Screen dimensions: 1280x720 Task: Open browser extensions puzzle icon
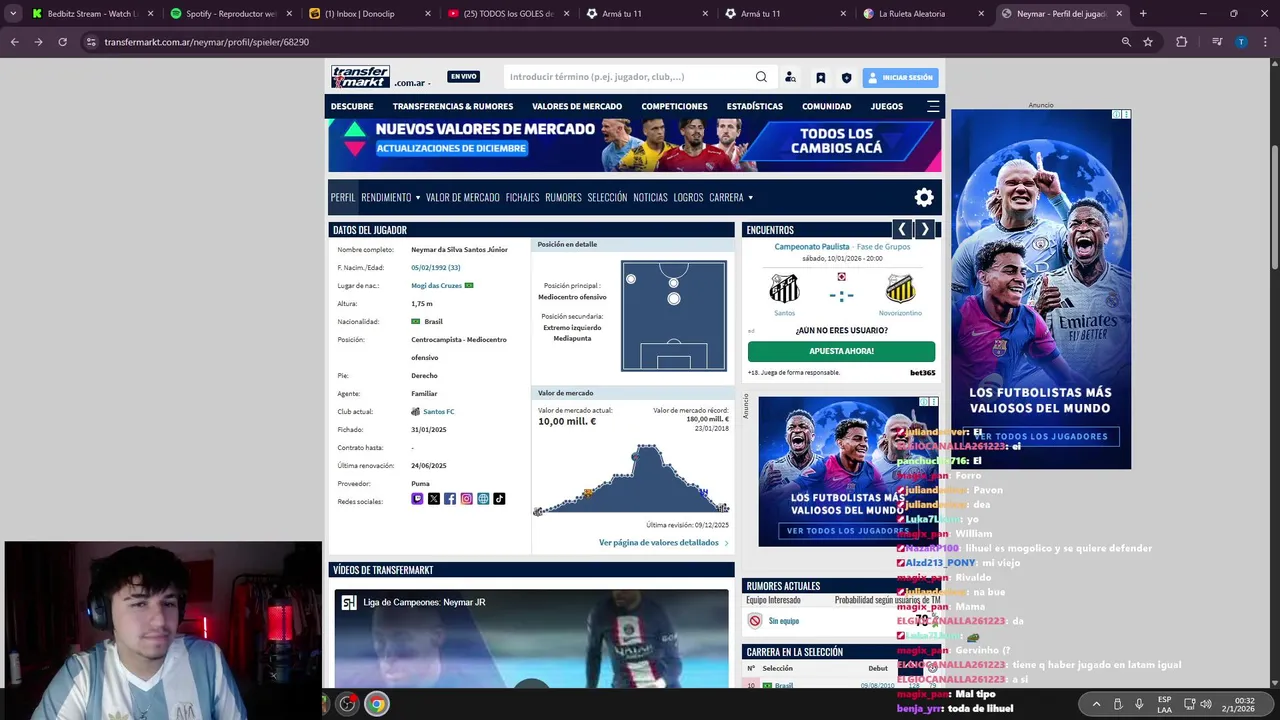pos(1182,42)
